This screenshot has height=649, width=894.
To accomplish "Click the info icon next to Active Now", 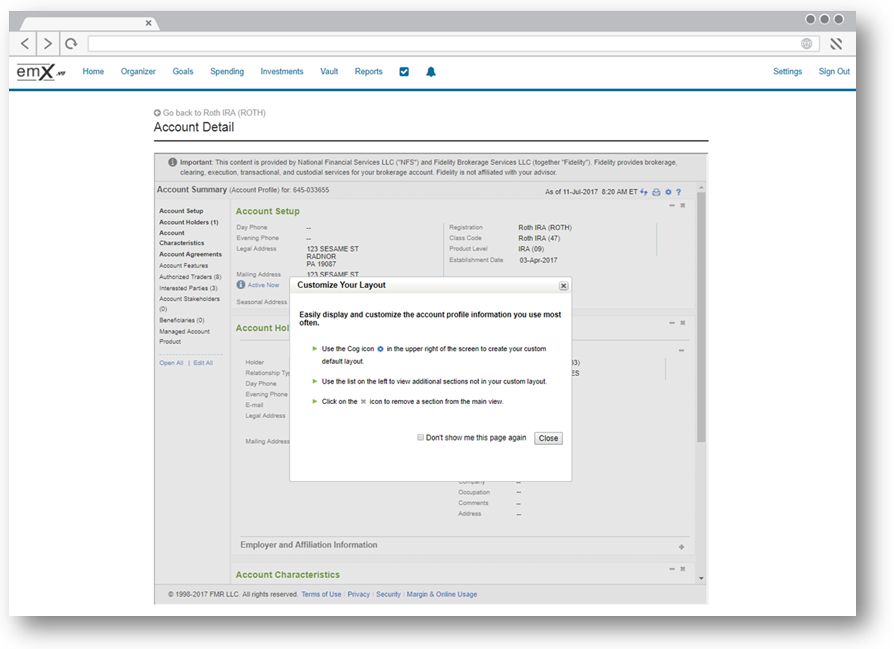I will [241, 285].
